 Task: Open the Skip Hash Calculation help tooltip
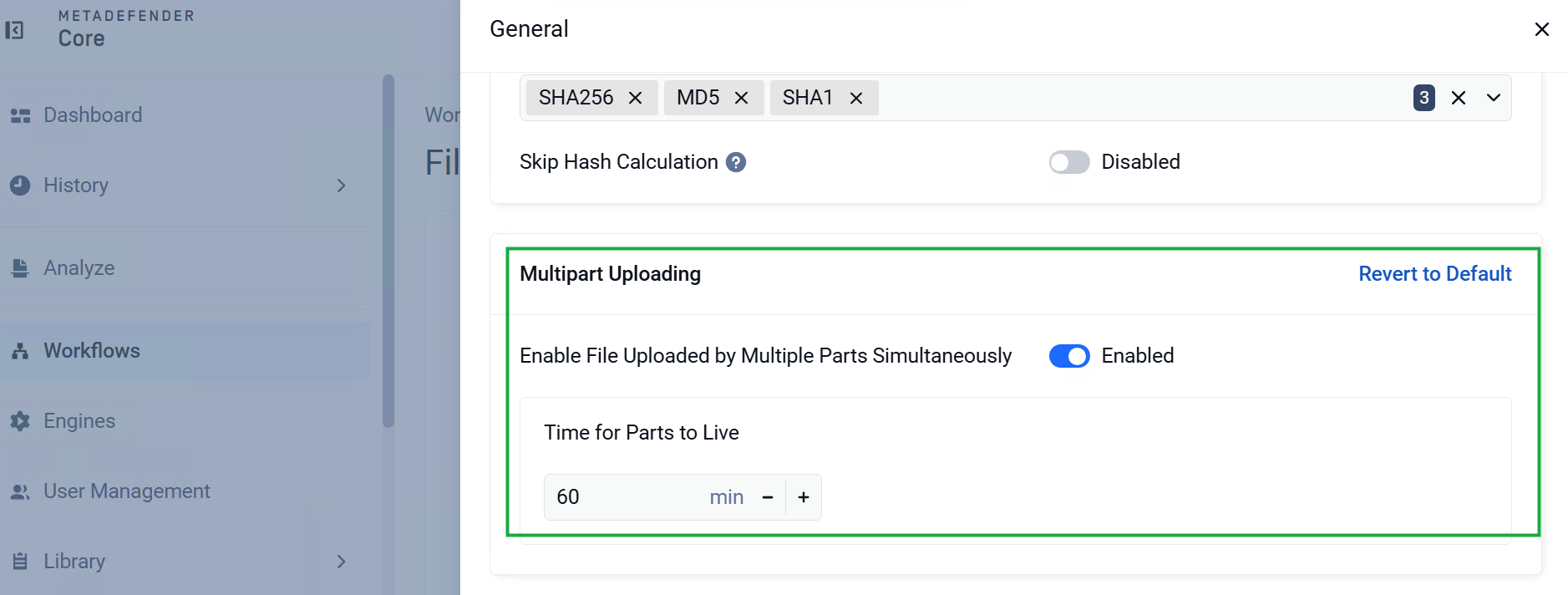(735, 162)
